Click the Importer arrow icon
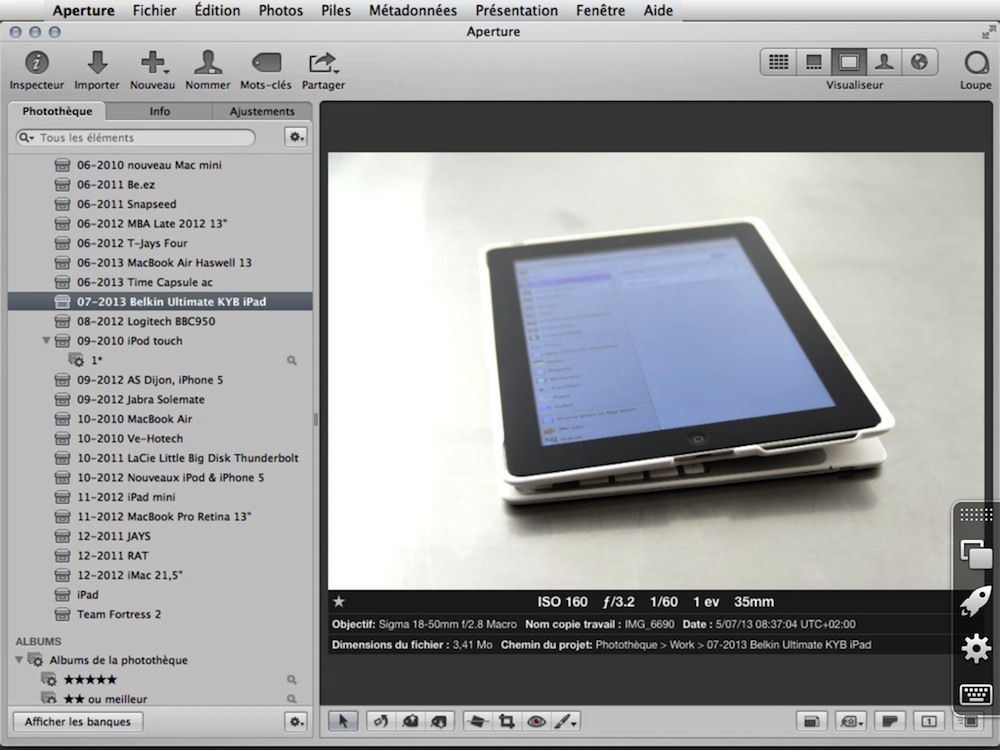 tap(97, 62)
